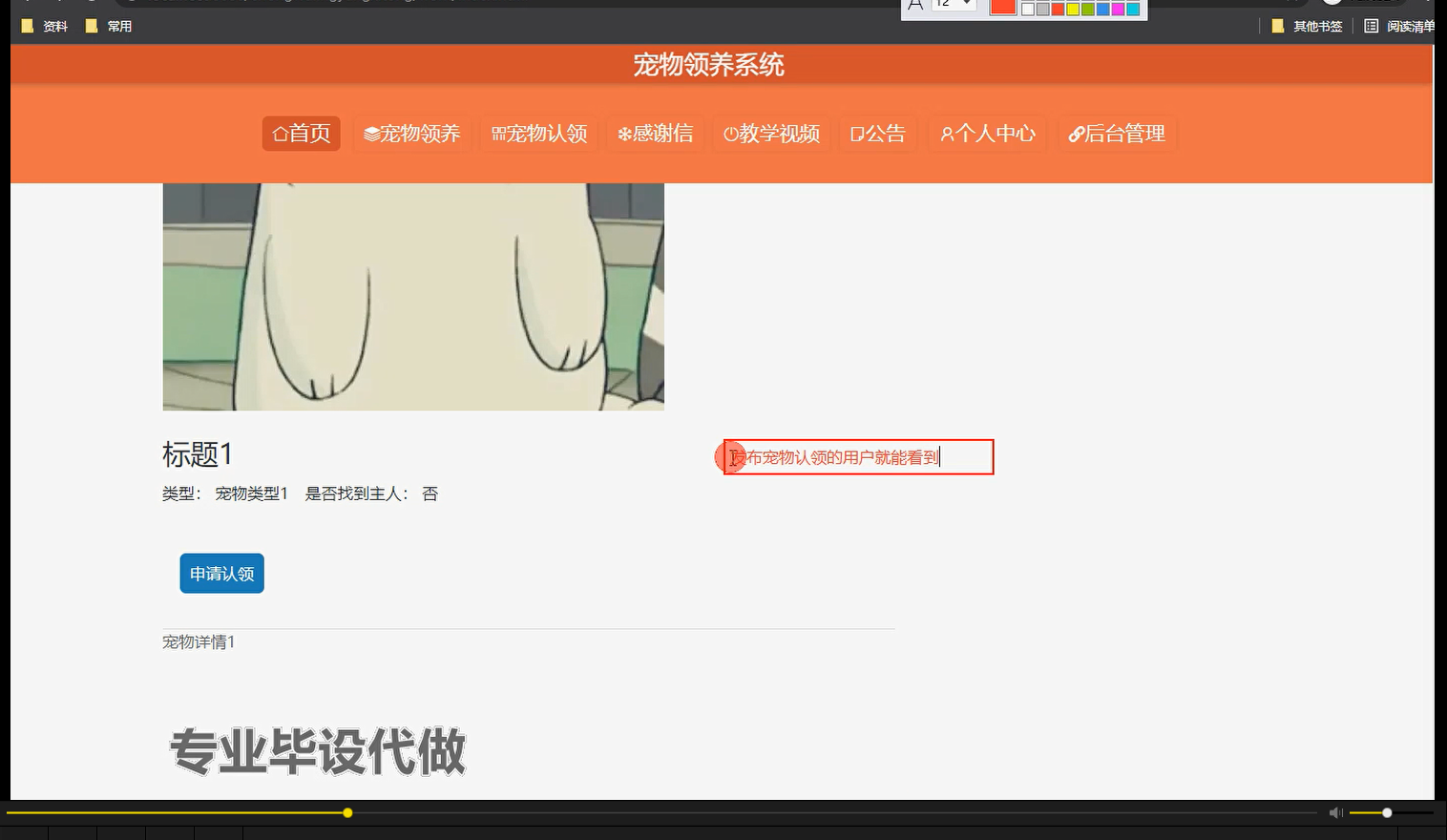Open the 常用 bookmarks folder
This screenshot has height=840, width=1447.
coord(109,26)
